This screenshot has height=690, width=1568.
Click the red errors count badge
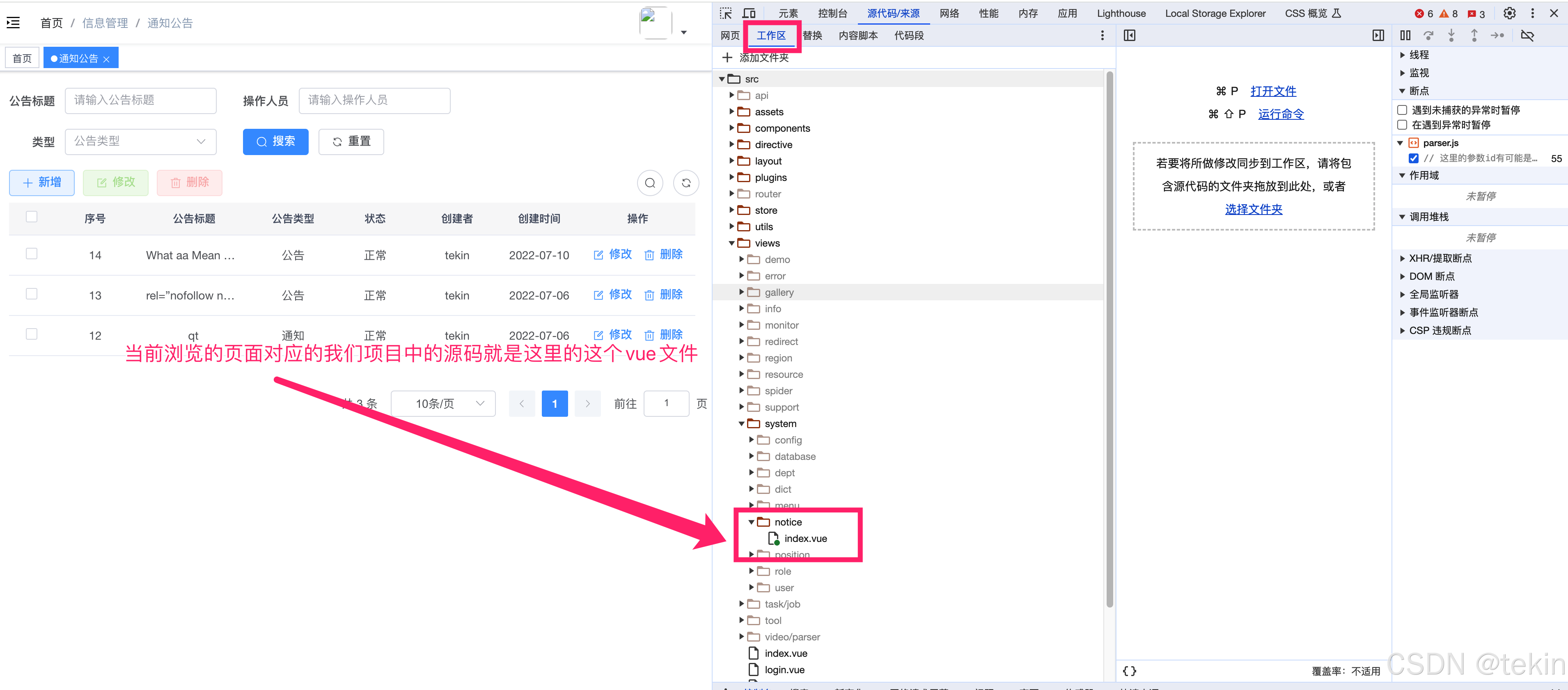[1424, 14]
